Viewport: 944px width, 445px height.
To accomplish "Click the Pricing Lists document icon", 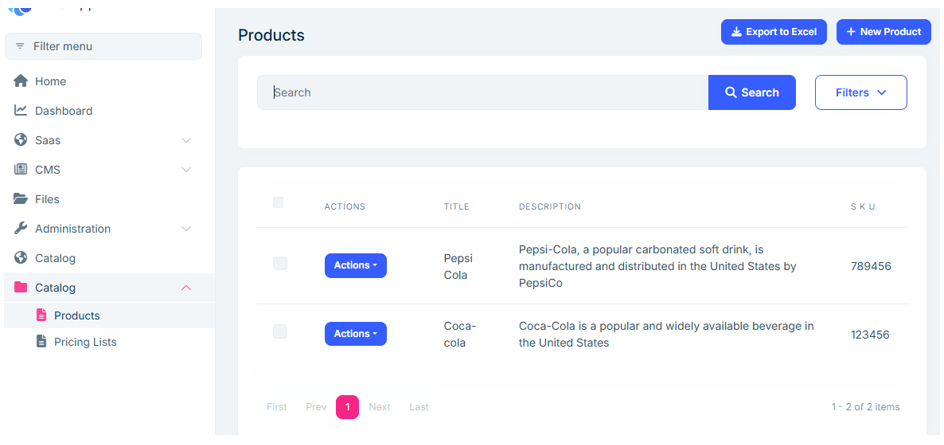I will pyautogui.click(x=41, y=342).
